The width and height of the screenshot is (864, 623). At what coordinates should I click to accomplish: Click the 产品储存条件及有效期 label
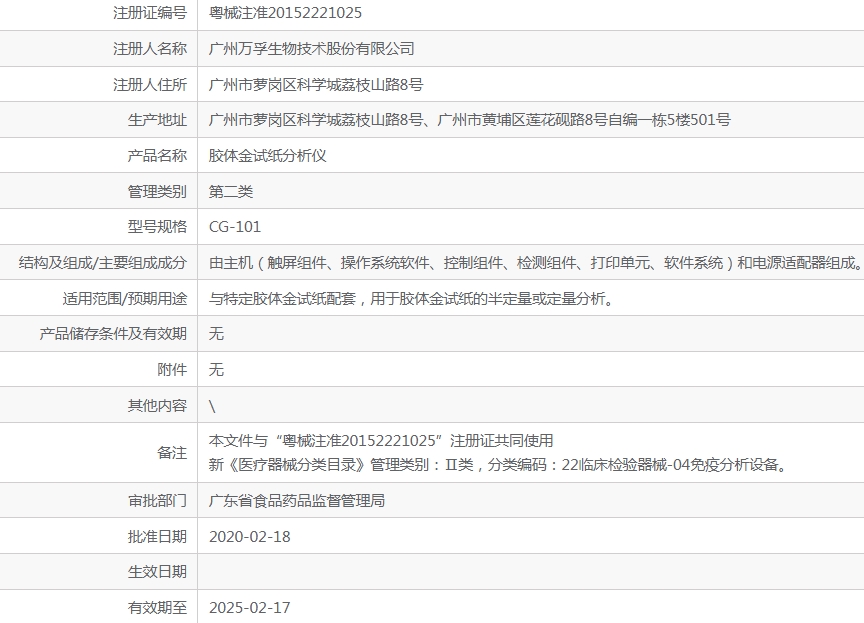coord(113,333)
